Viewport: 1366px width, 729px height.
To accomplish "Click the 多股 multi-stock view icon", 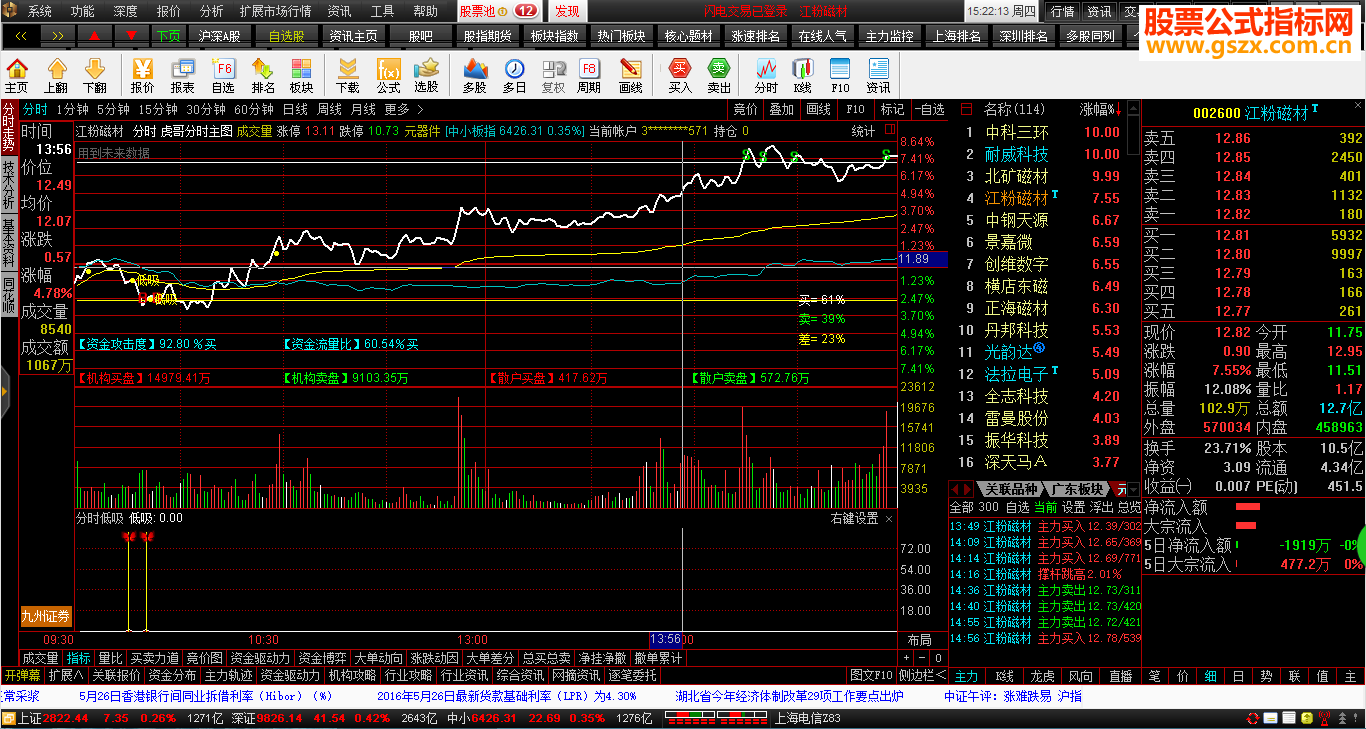I will coord(474,75).
